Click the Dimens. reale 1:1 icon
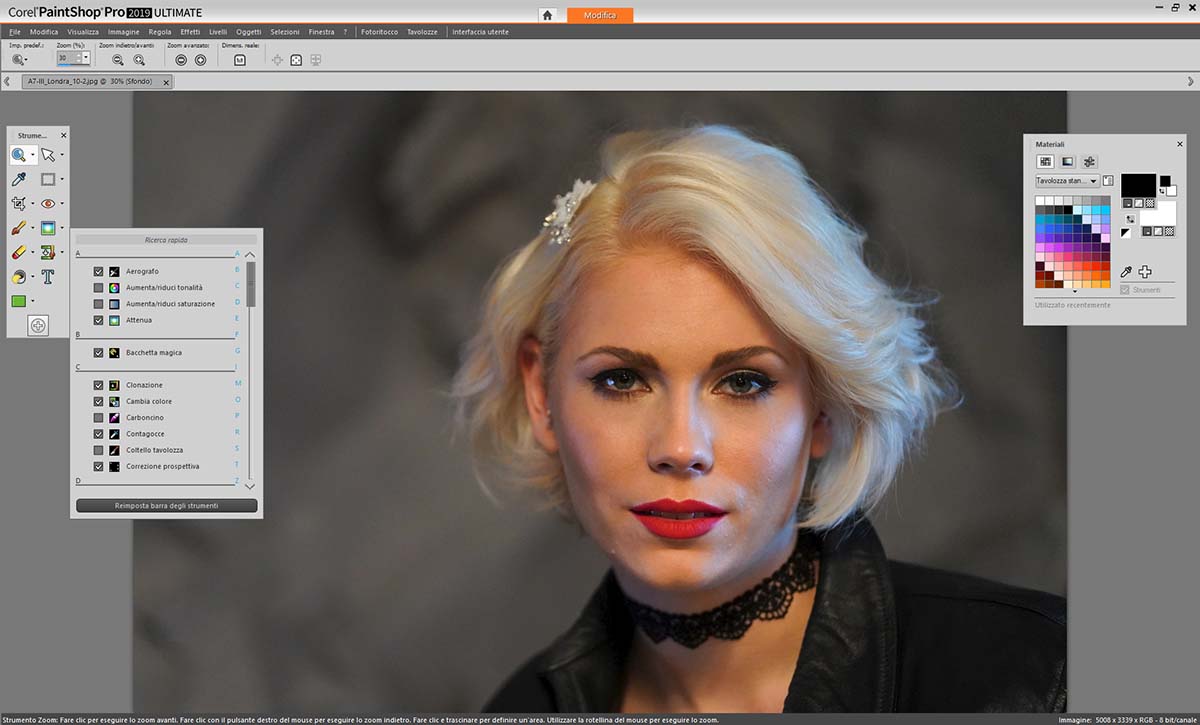 point(240,60)
